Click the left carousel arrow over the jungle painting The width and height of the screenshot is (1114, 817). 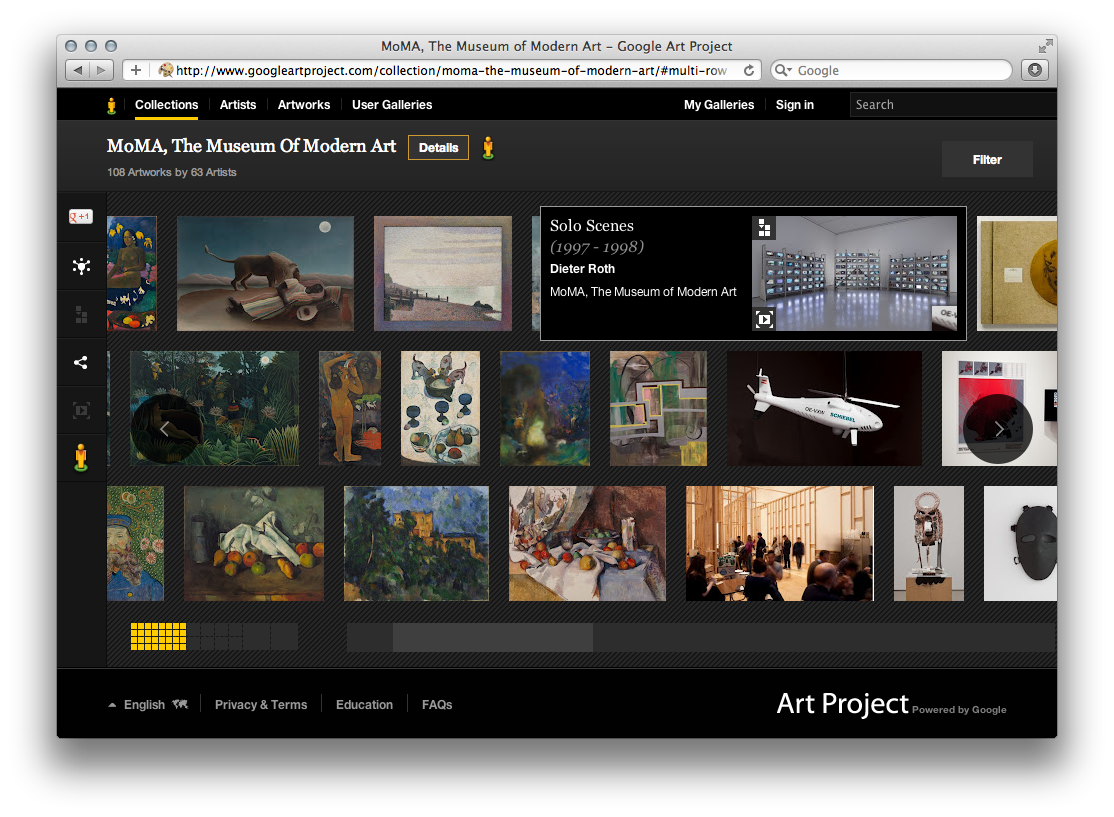click(x=166, y=428)
